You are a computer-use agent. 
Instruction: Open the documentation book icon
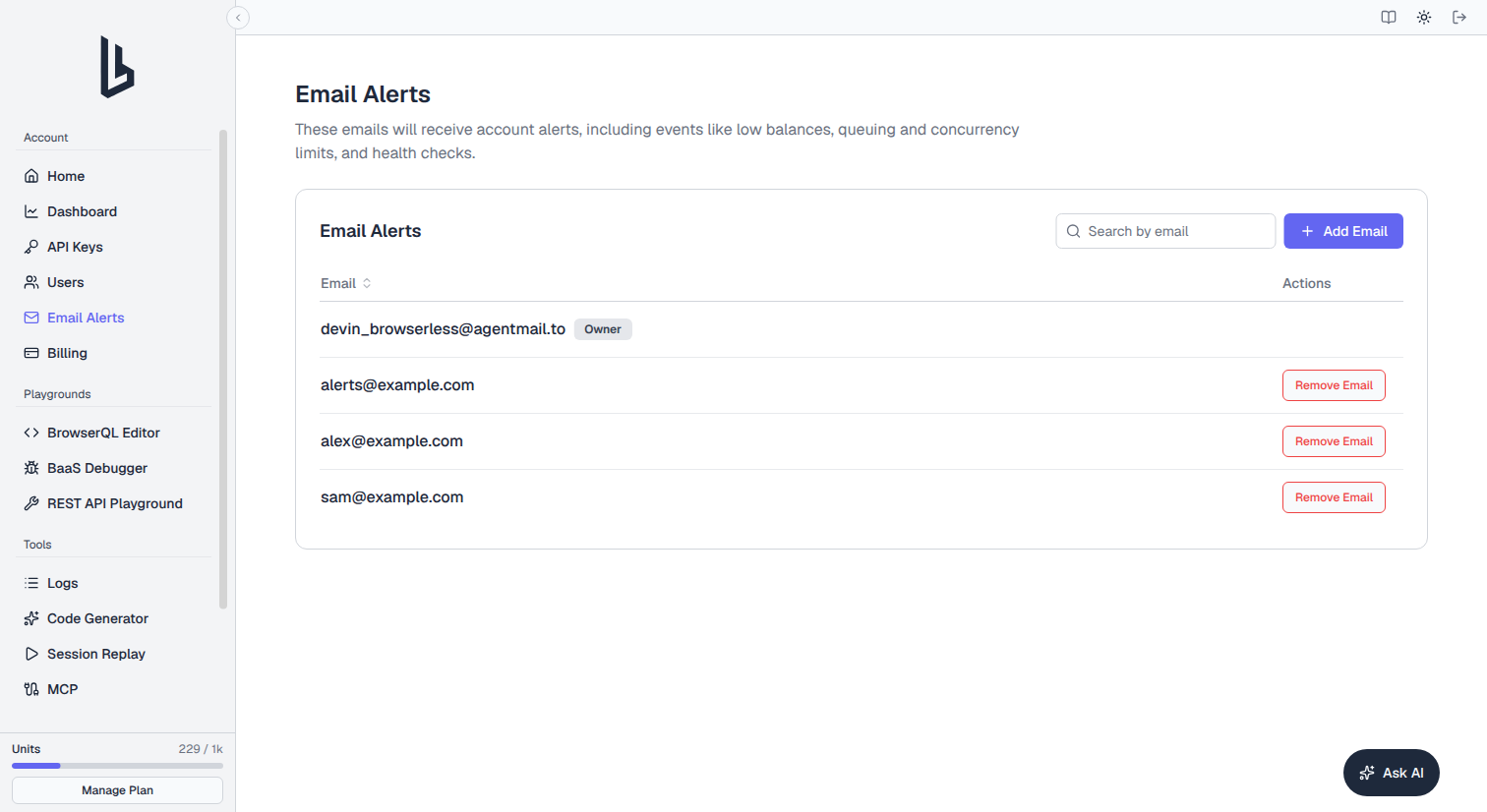pyautogui.click(x=1389, y=18)
